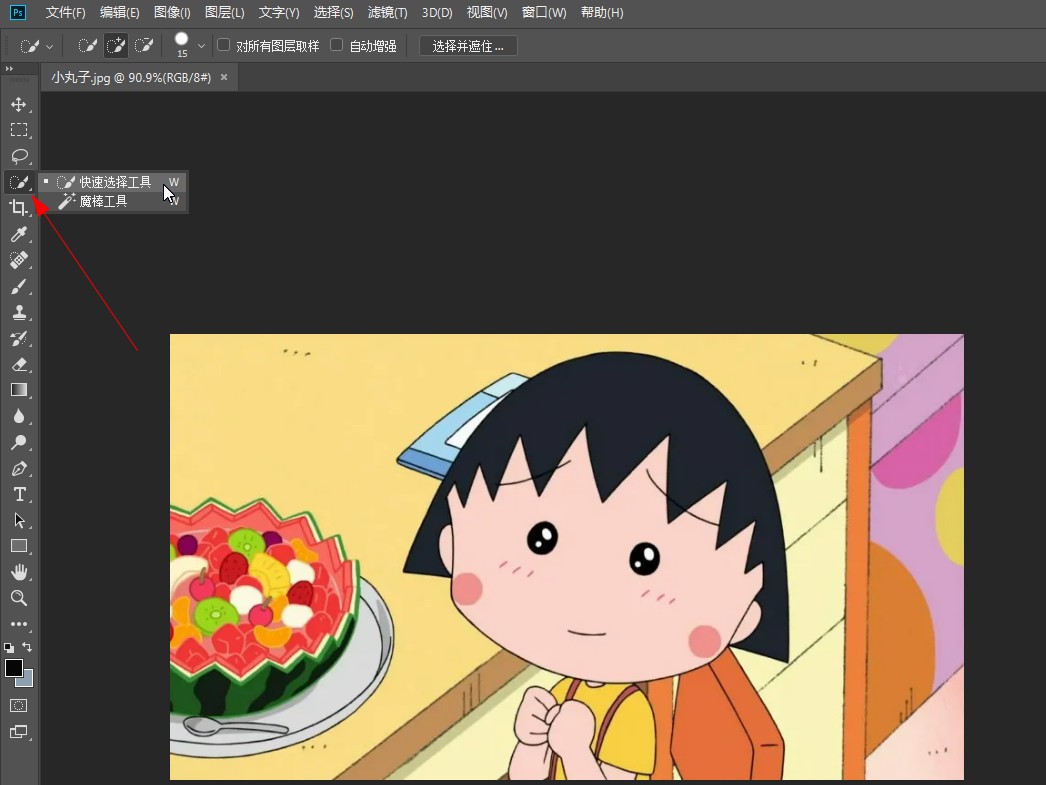Choose Subtract from selection mode
The image size is (1046, 785).
click(x=144, y=46)
